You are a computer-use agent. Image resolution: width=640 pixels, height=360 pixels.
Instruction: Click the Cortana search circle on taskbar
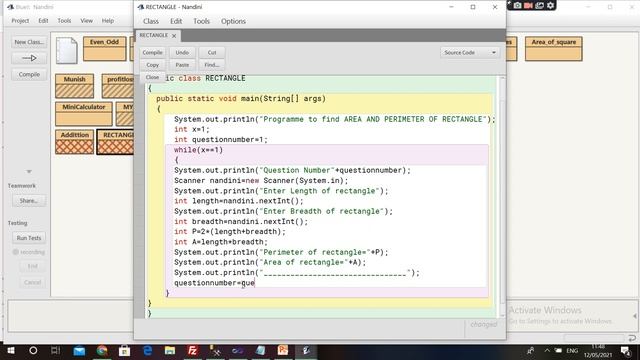[33, 351]
